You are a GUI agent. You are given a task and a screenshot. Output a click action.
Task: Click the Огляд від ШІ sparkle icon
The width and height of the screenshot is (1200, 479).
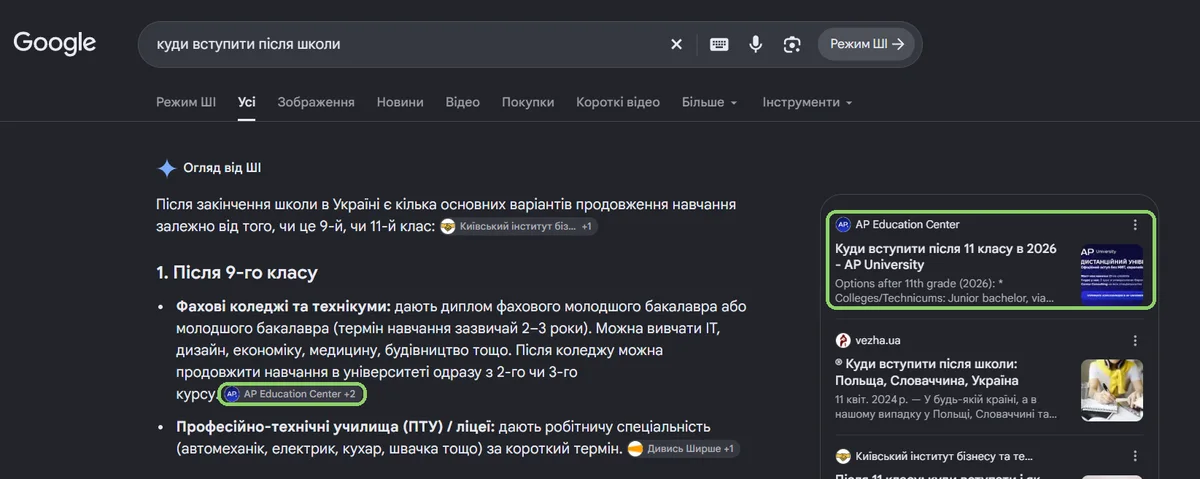click(166, 168)
